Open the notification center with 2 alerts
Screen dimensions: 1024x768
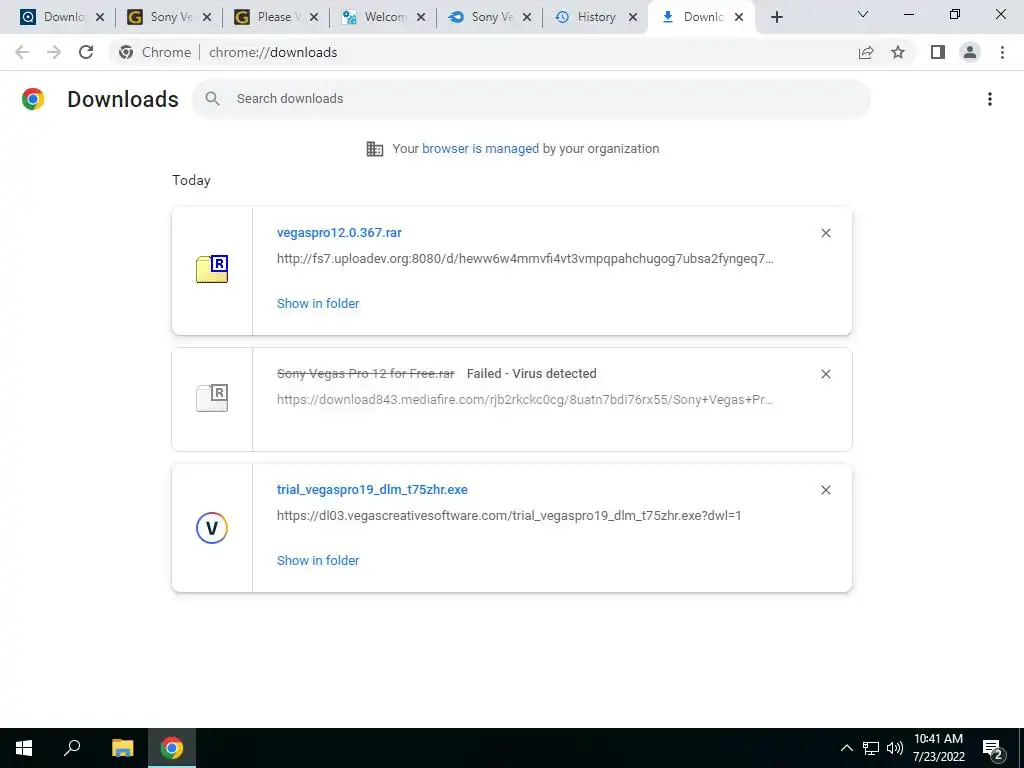click(x=993, y=749)
